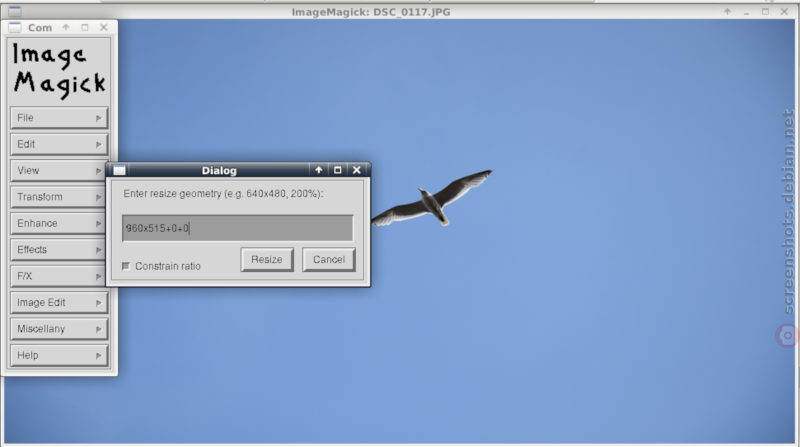
Task: Cancel the resize dialog
Action: 329,260
